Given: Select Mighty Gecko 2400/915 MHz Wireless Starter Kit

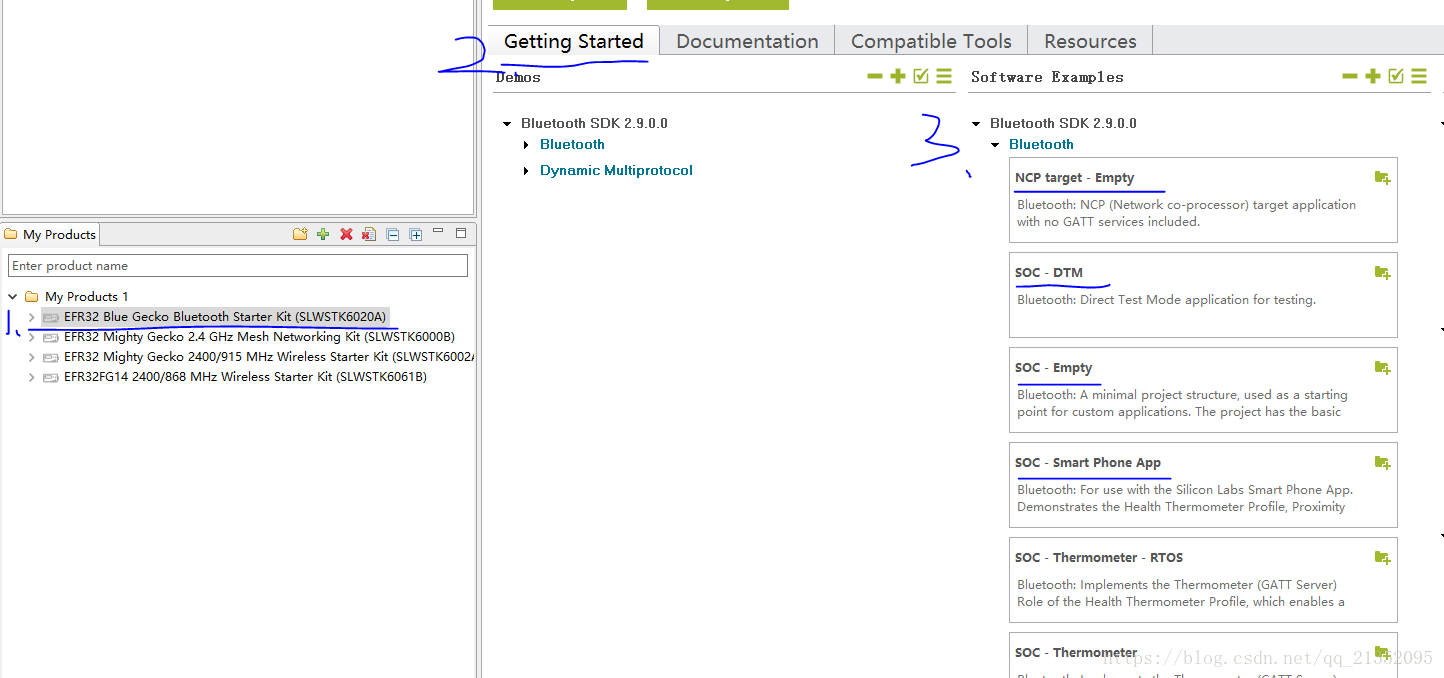Looking at the screenshot, I should point(268,356).
